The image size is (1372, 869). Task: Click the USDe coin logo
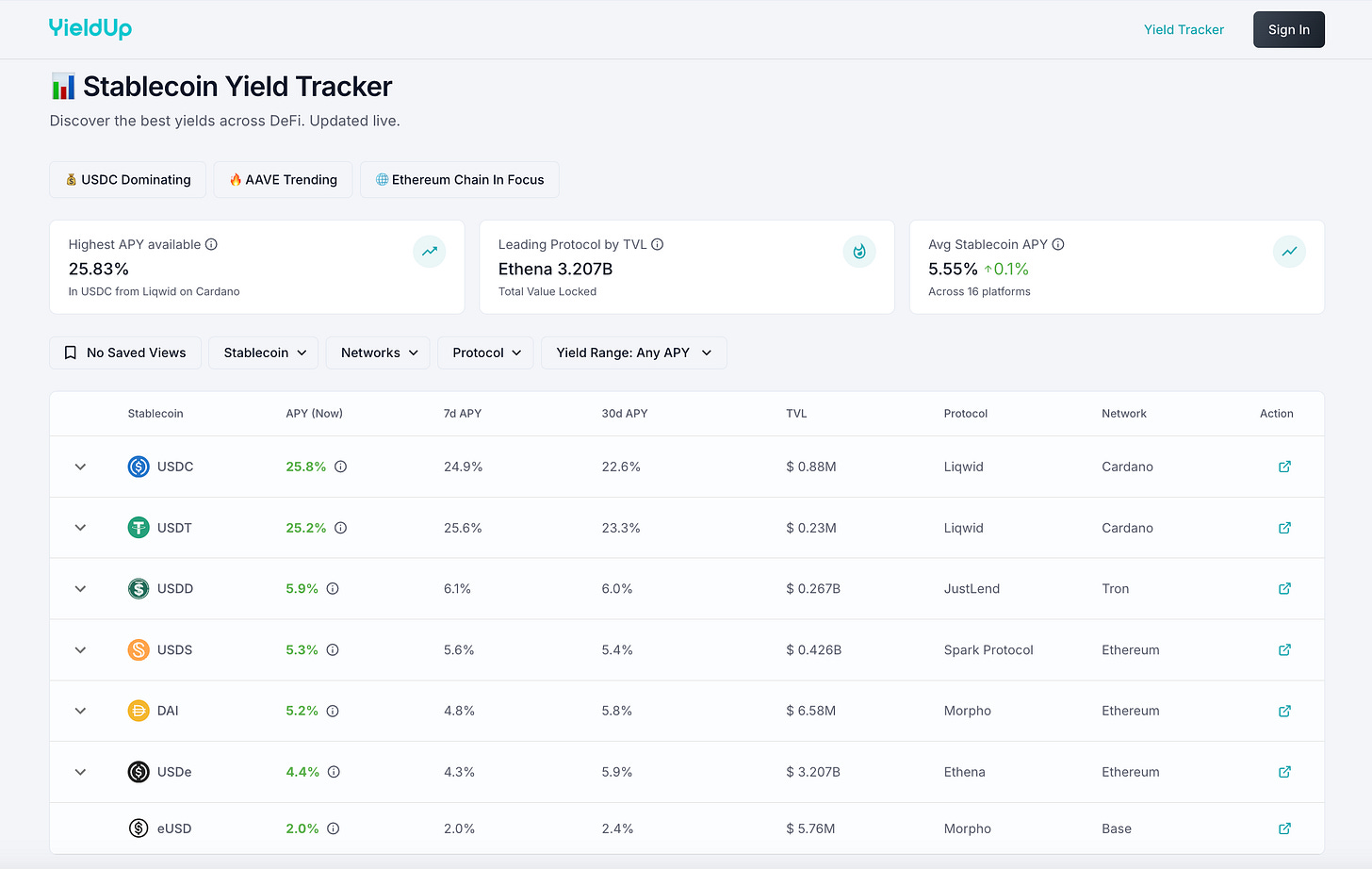click(x=139, y=772)
